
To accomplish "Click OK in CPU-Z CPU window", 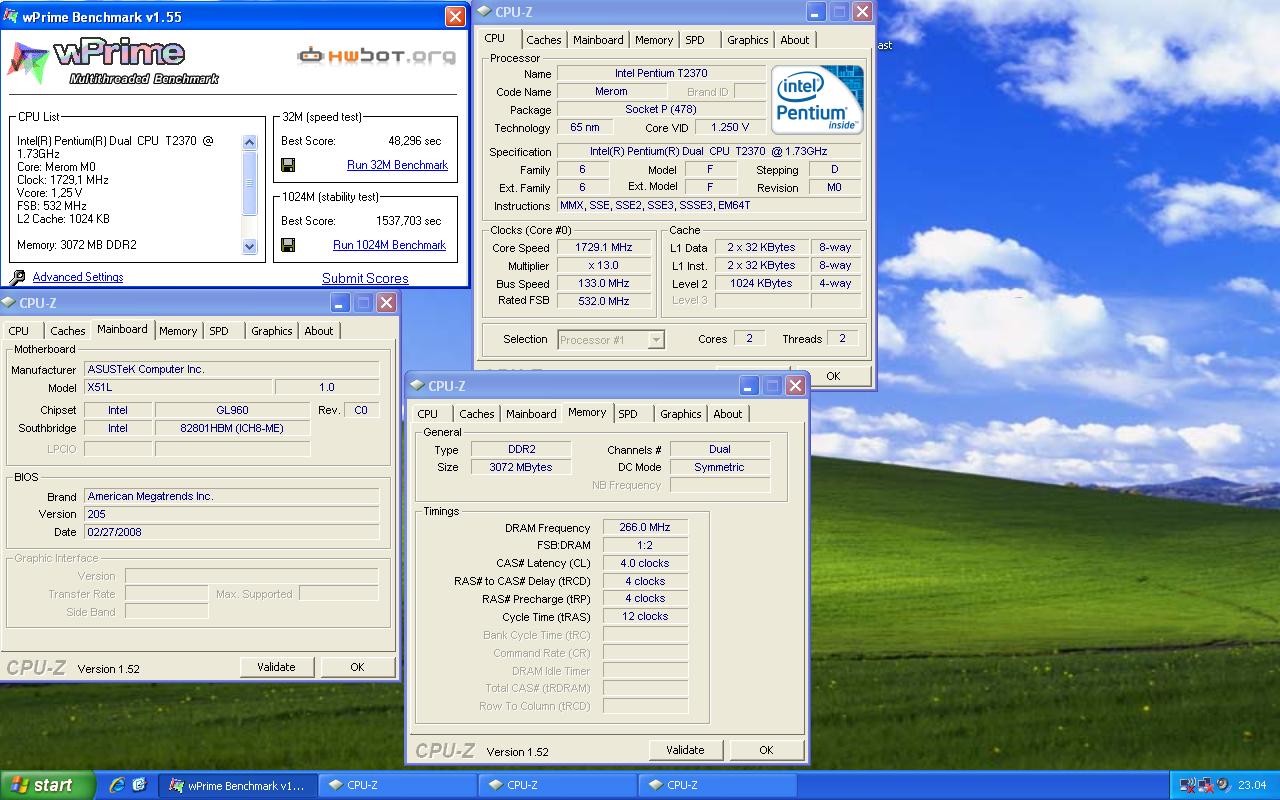I will pos(833,376).
